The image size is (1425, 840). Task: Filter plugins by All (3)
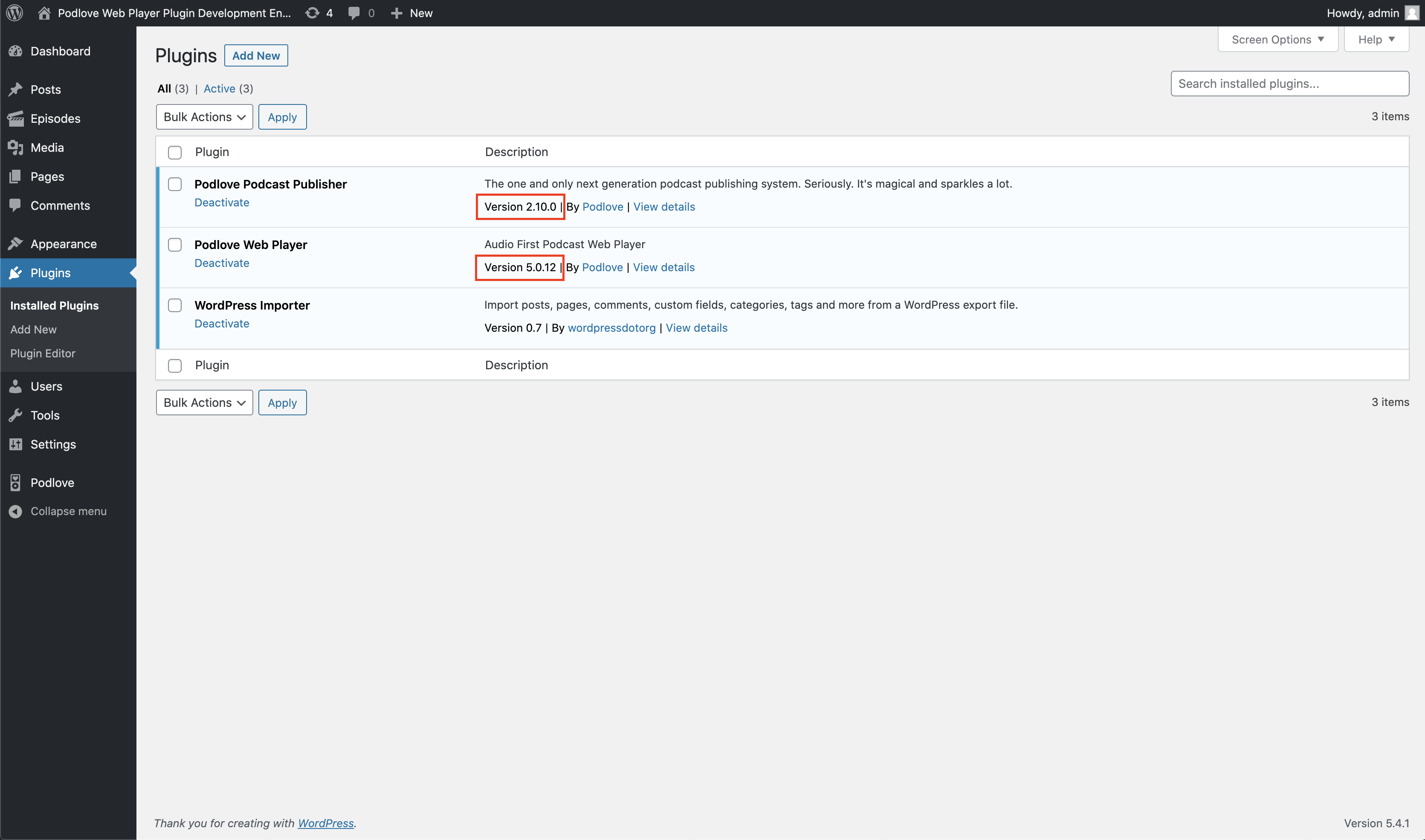[x=173, y=88]
